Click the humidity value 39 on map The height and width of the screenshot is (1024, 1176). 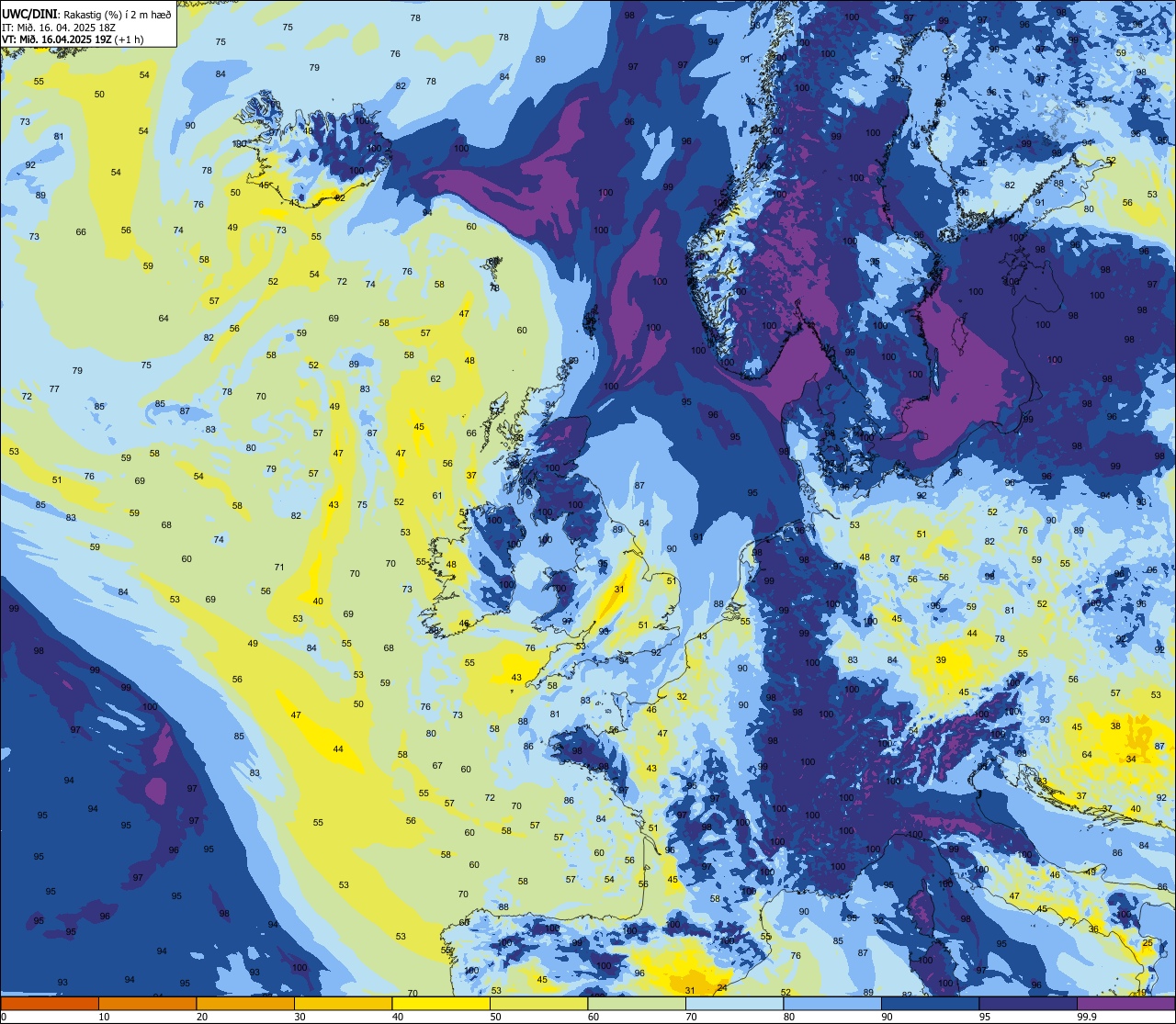[941, 660]
